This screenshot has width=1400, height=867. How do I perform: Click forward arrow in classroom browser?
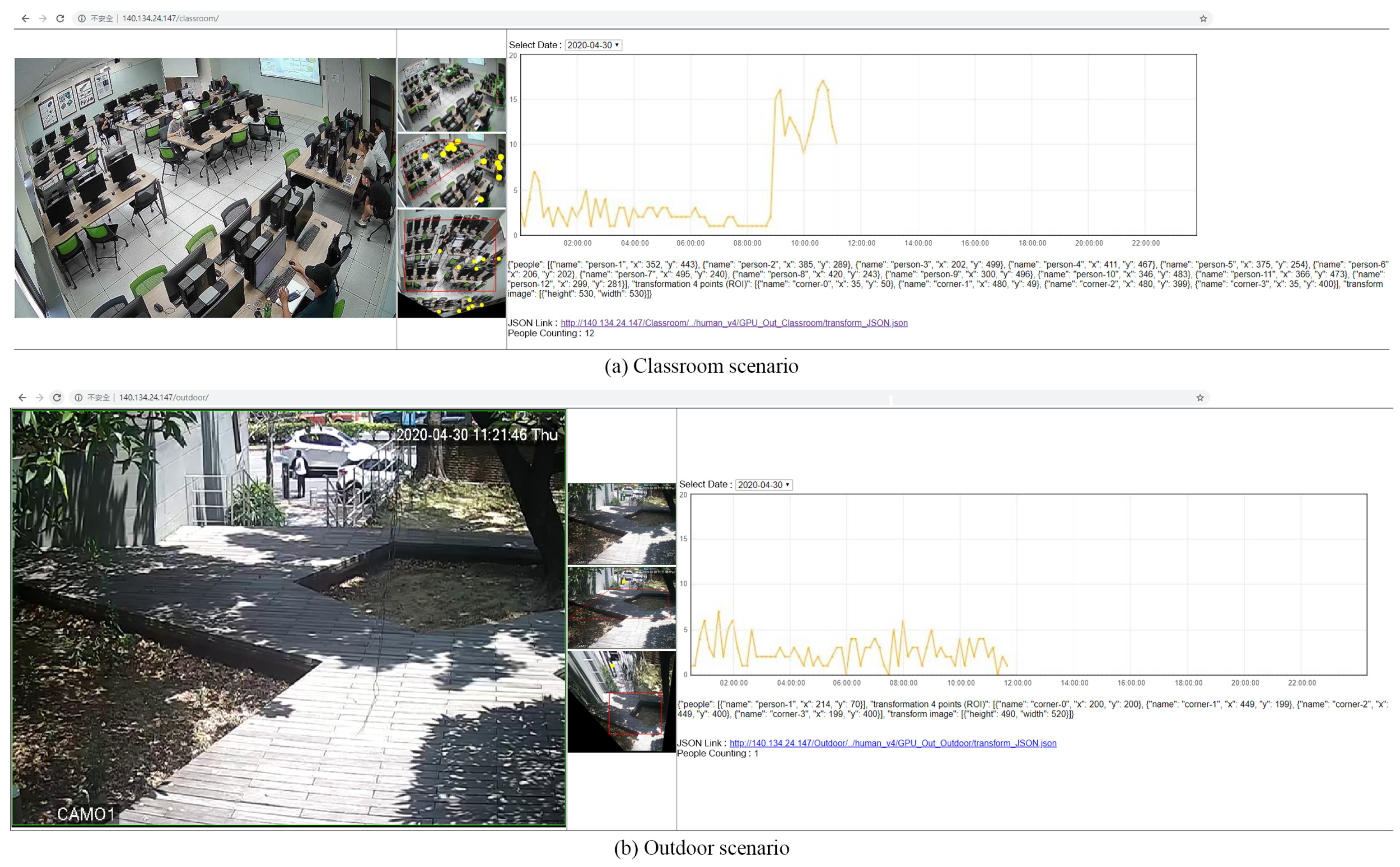click(43, 18)
